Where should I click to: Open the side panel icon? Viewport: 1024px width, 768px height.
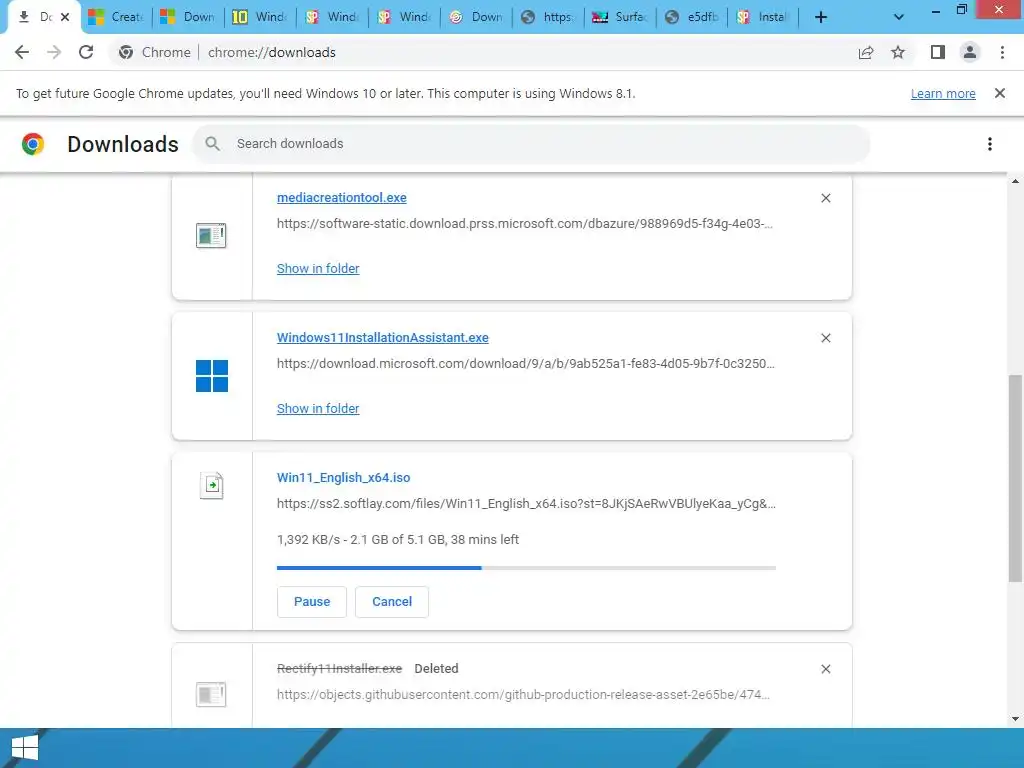(938, 52)
